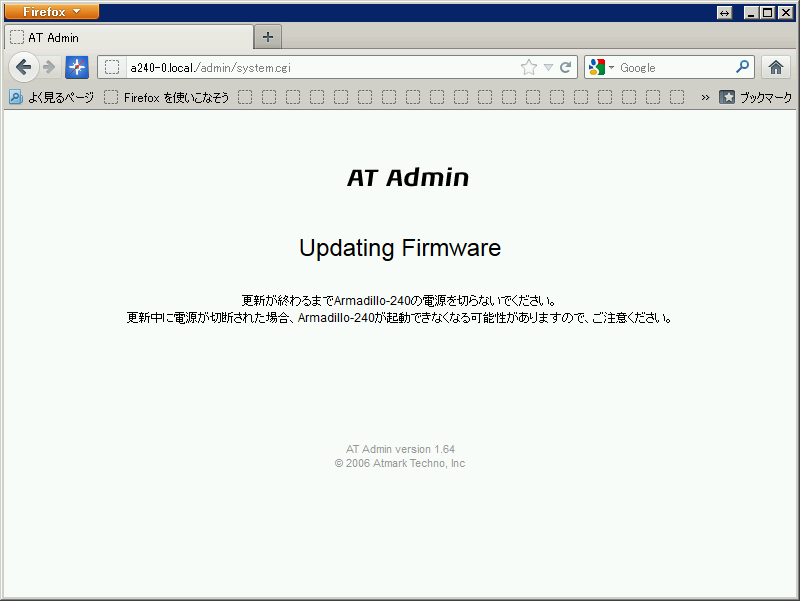Go to the home page icon
Screen dimensions: 800x601
tap(776, 67)
